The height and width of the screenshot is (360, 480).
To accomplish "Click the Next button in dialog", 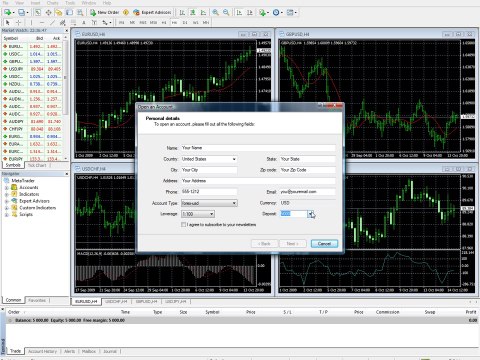I will coord(292,244).
